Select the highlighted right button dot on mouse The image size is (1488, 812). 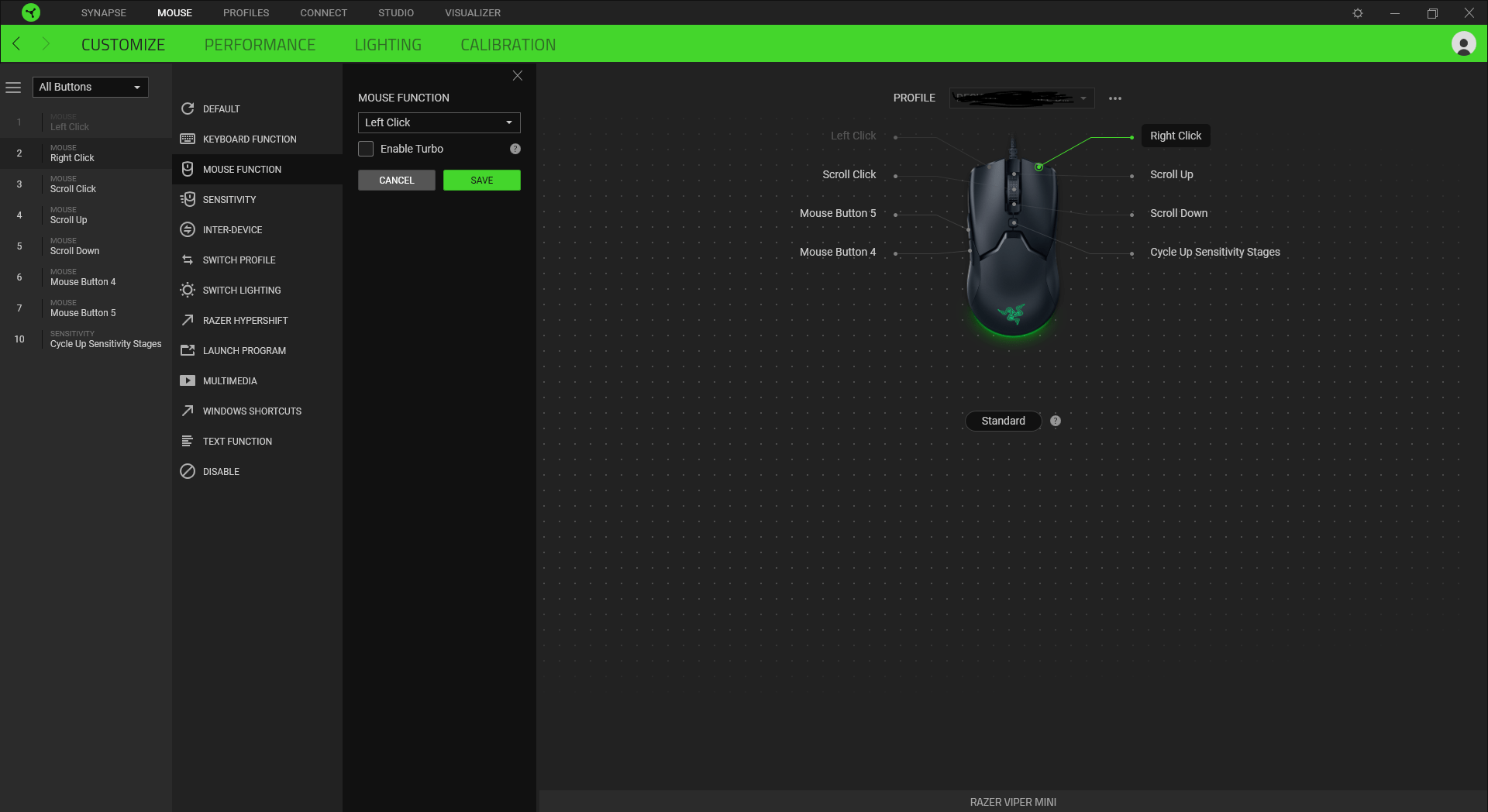tap(1038, 167)
